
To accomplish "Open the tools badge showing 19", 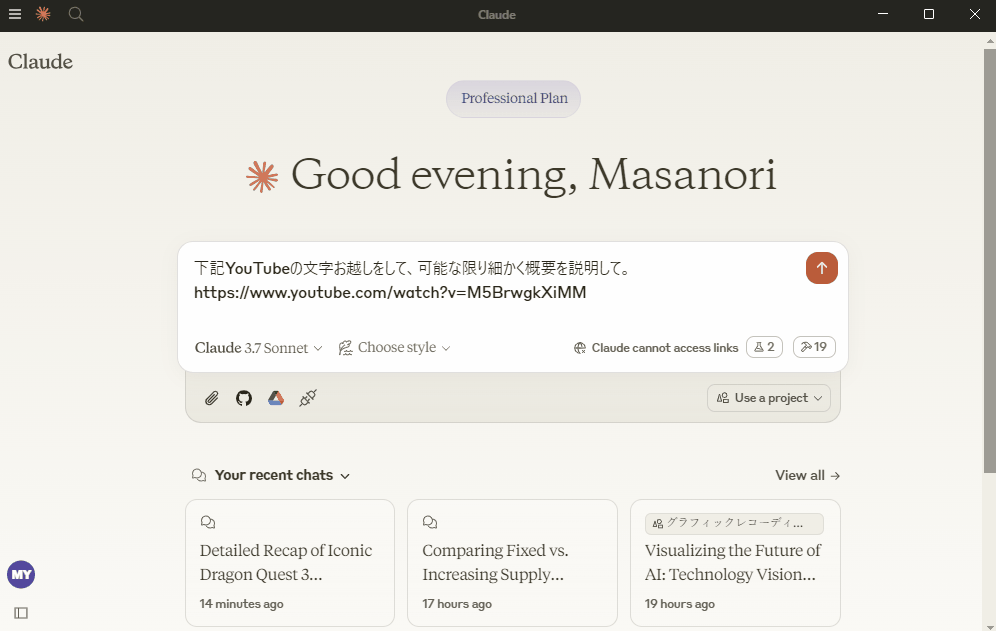I will click(814, 347).
